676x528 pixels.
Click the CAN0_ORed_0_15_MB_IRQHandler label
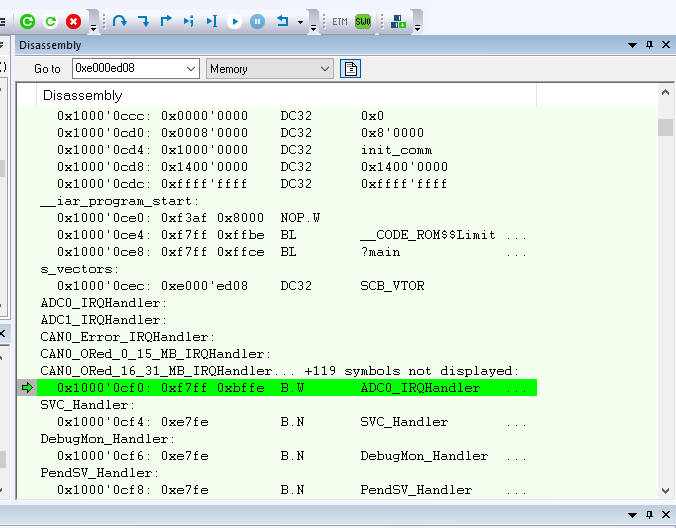pyautogui.click(x=155, y=354)
